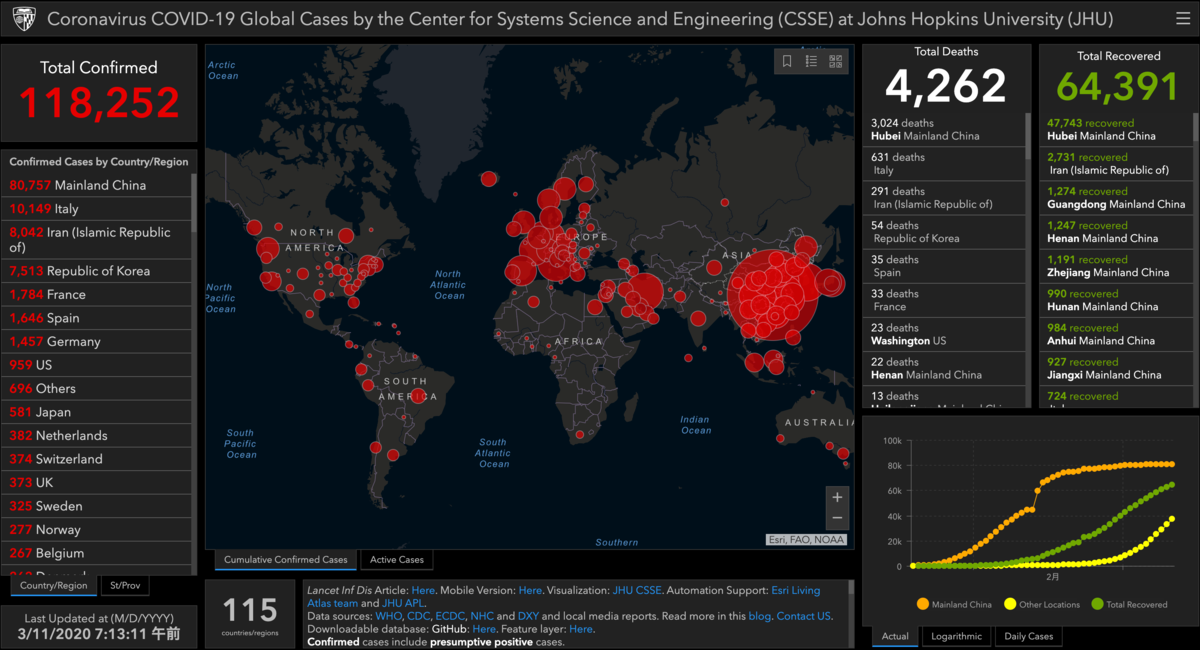Click '631 deaths Italy' entry
Screen dimensions: 1200x650
coord(944,164)
